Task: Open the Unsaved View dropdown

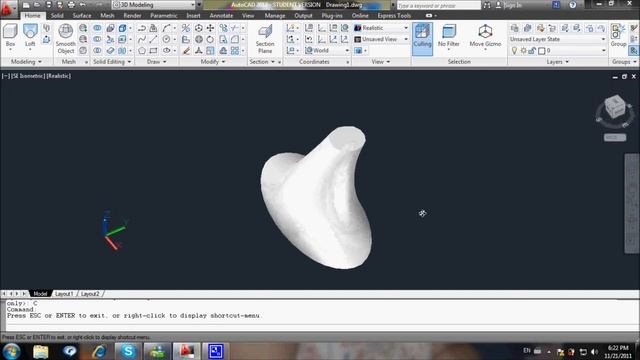Action: [x=381, y=39]
